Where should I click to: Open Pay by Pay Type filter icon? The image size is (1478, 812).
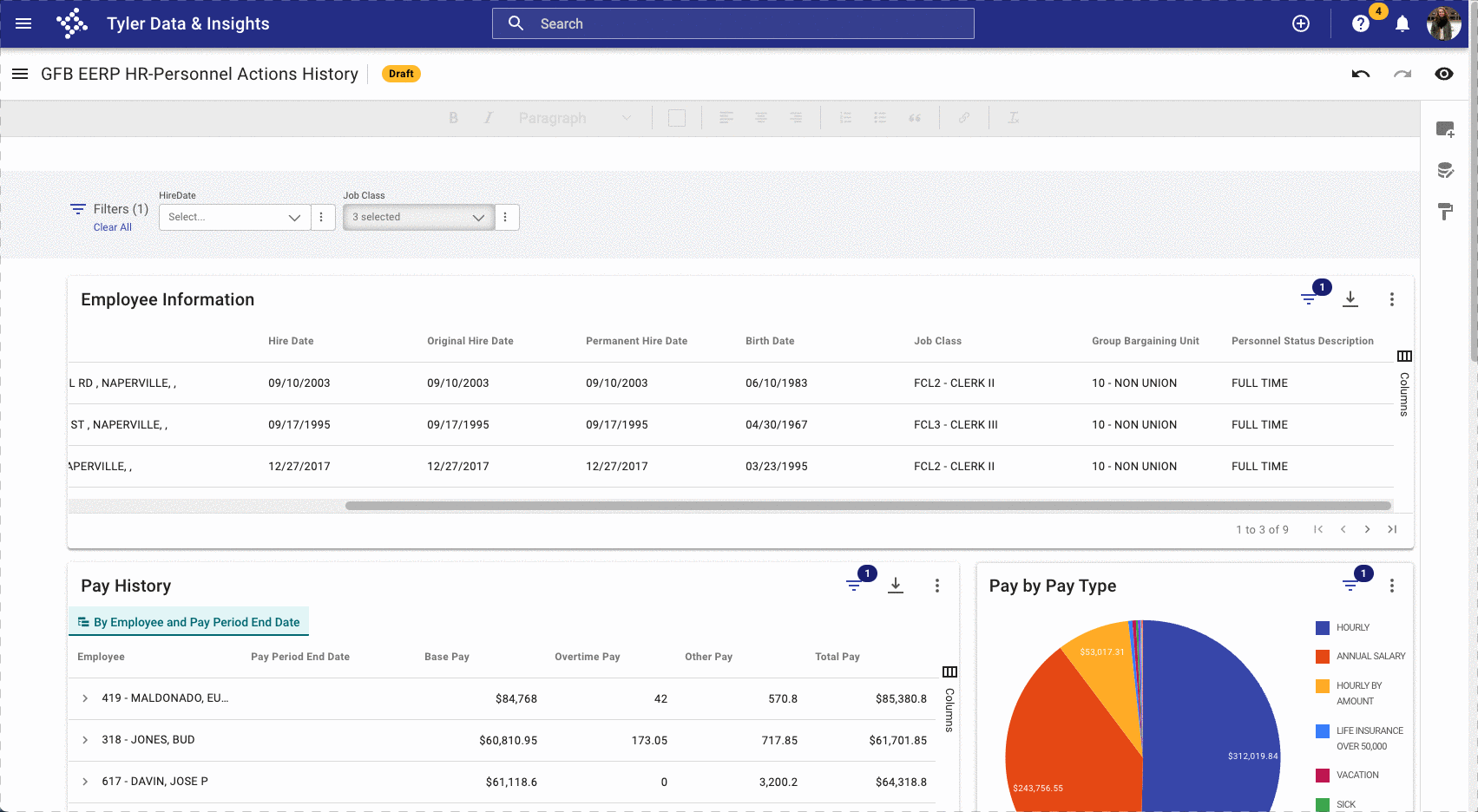(1350, 586)
